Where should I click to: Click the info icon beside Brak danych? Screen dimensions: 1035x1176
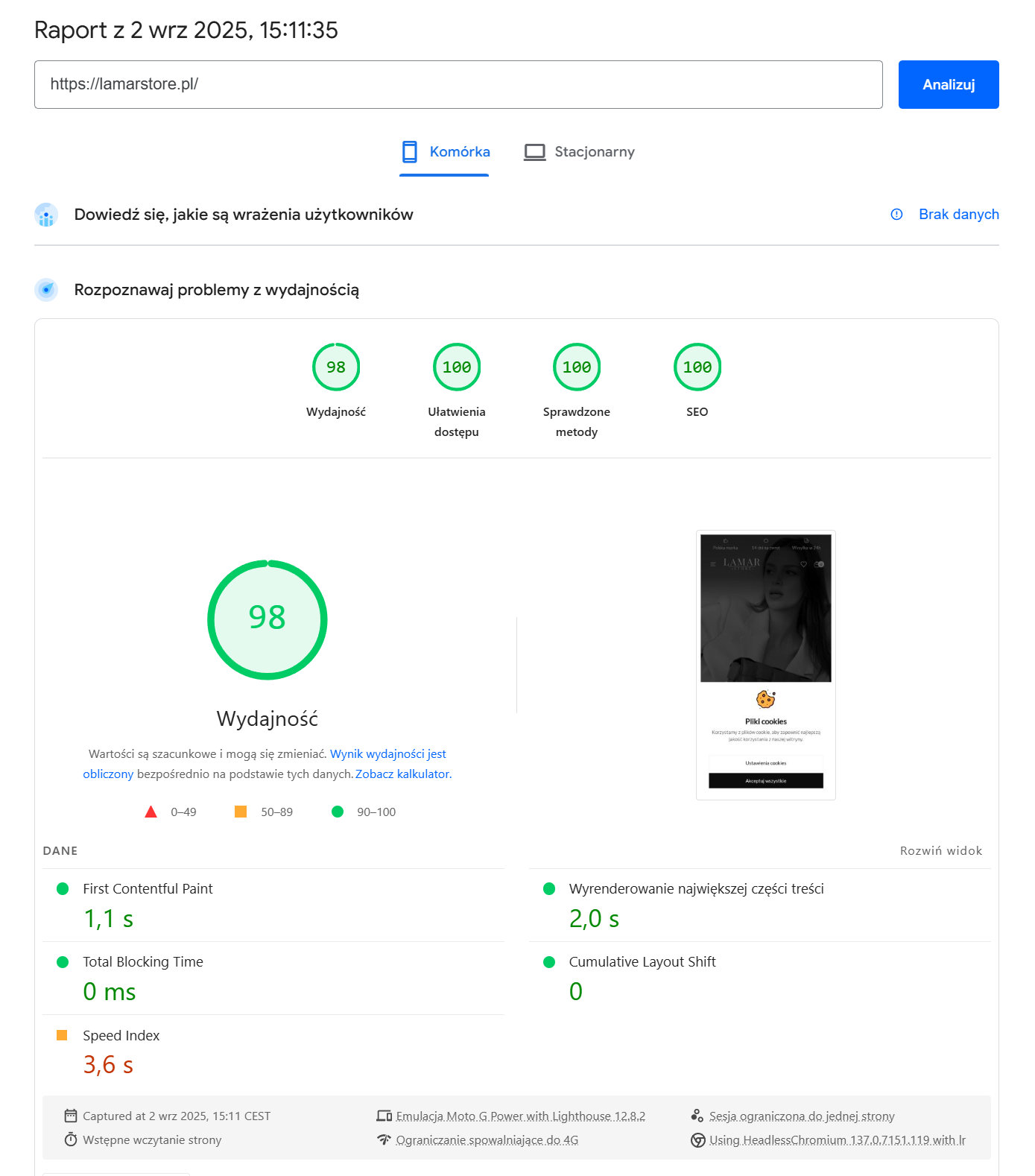[x=896, y=215]
